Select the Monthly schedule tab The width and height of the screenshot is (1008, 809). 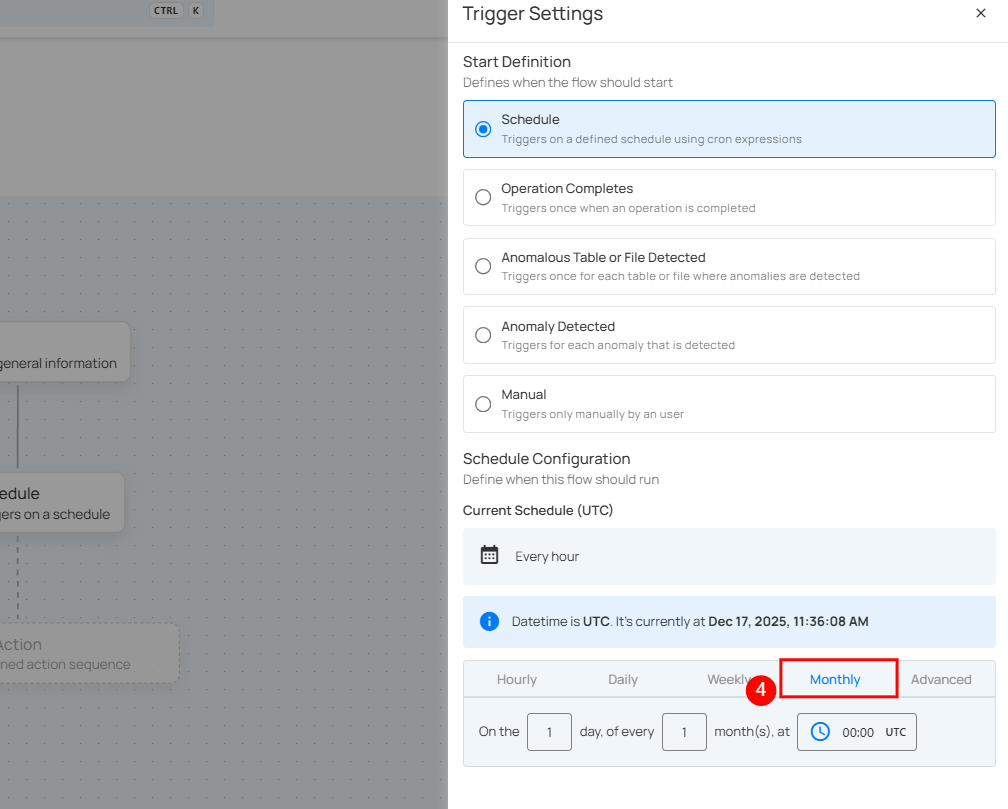(x=835, y=680)
